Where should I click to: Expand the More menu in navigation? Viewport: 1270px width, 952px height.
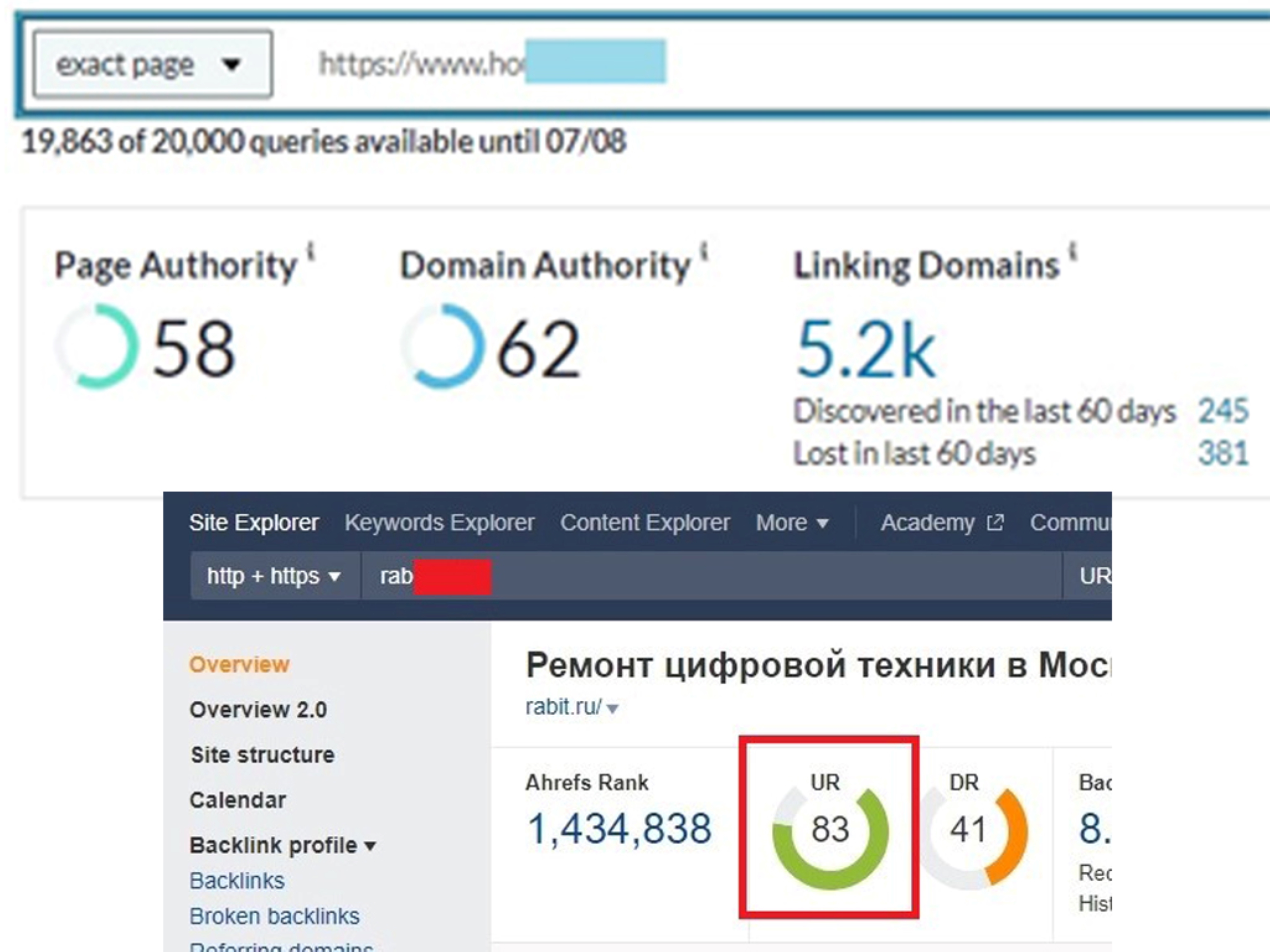click(792, 523)
